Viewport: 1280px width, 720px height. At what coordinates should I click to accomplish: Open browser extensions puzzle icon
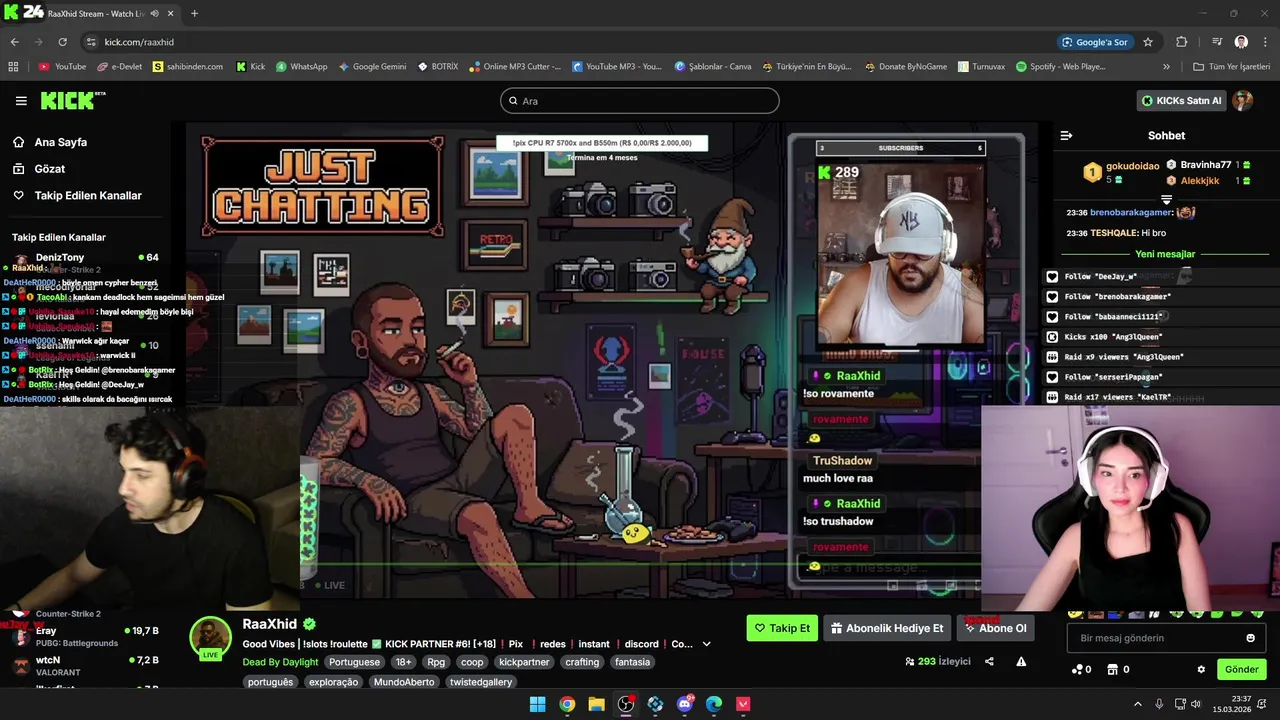coord(1182,42)
